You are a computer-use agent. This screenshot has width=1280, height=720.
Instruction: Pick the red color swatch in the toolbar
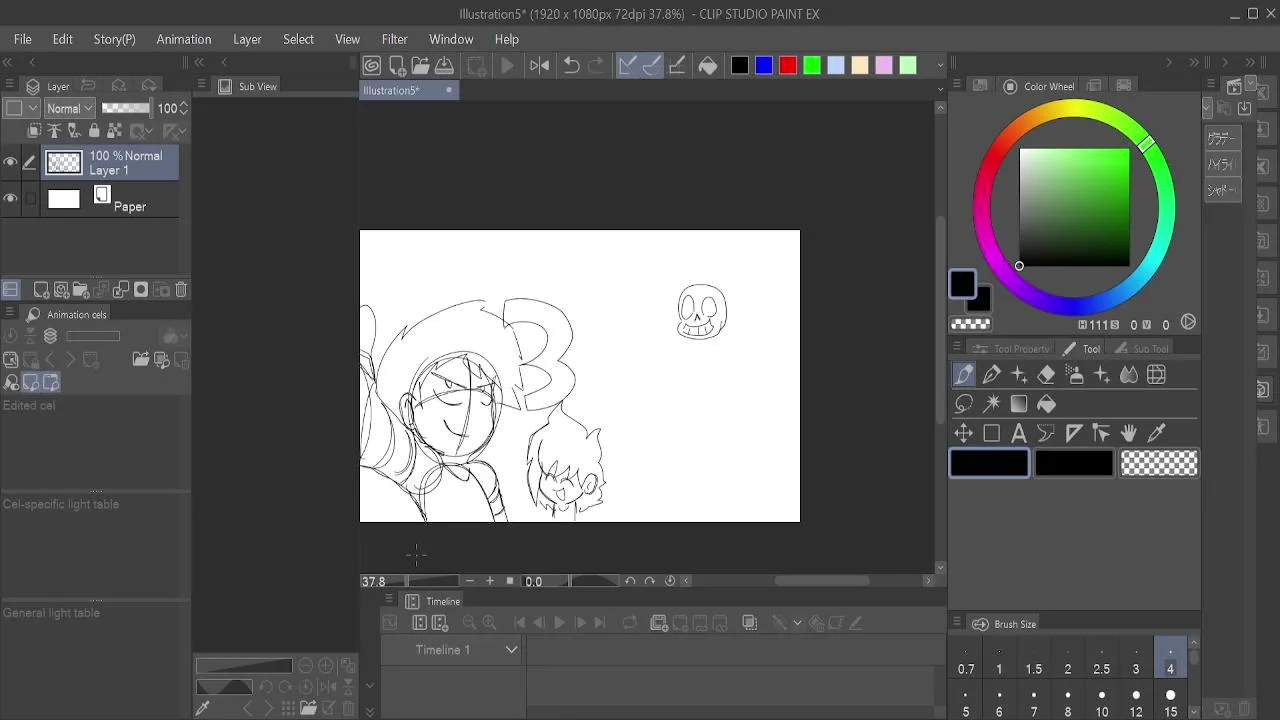coord(788,66)
